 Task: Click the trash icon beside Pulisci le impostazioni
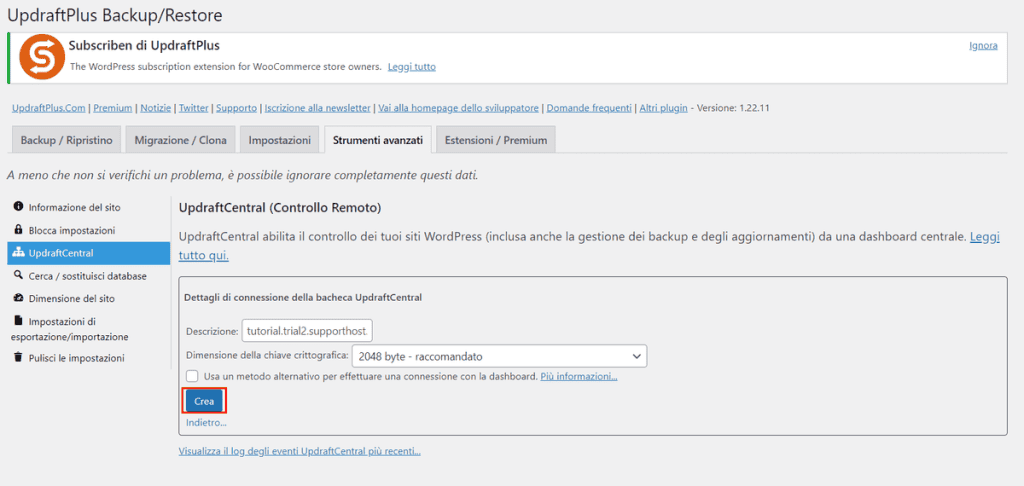18,357
